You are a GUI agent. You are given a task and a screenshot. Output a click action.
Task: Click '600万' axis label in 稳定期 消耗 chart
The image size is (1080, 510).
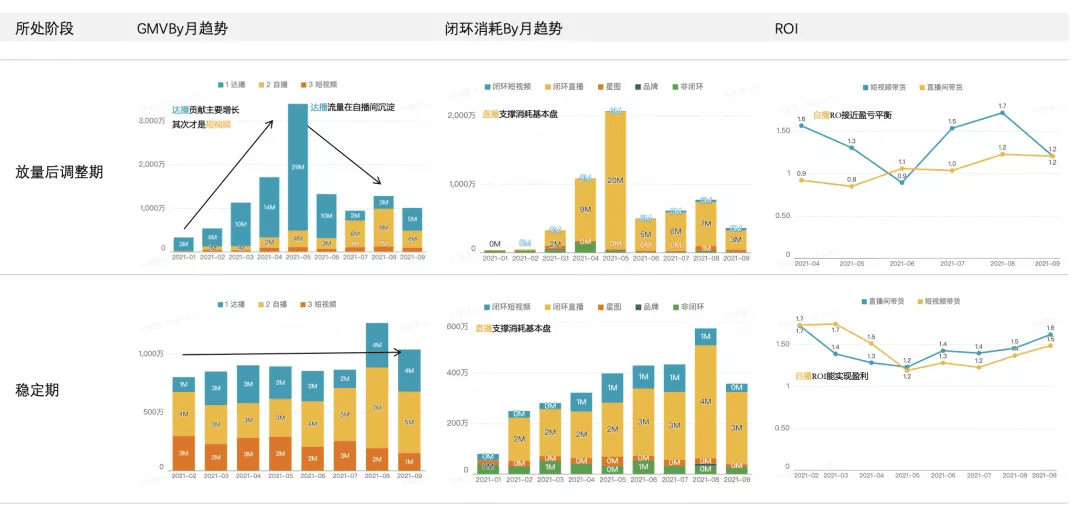click(x=457, y=327)
